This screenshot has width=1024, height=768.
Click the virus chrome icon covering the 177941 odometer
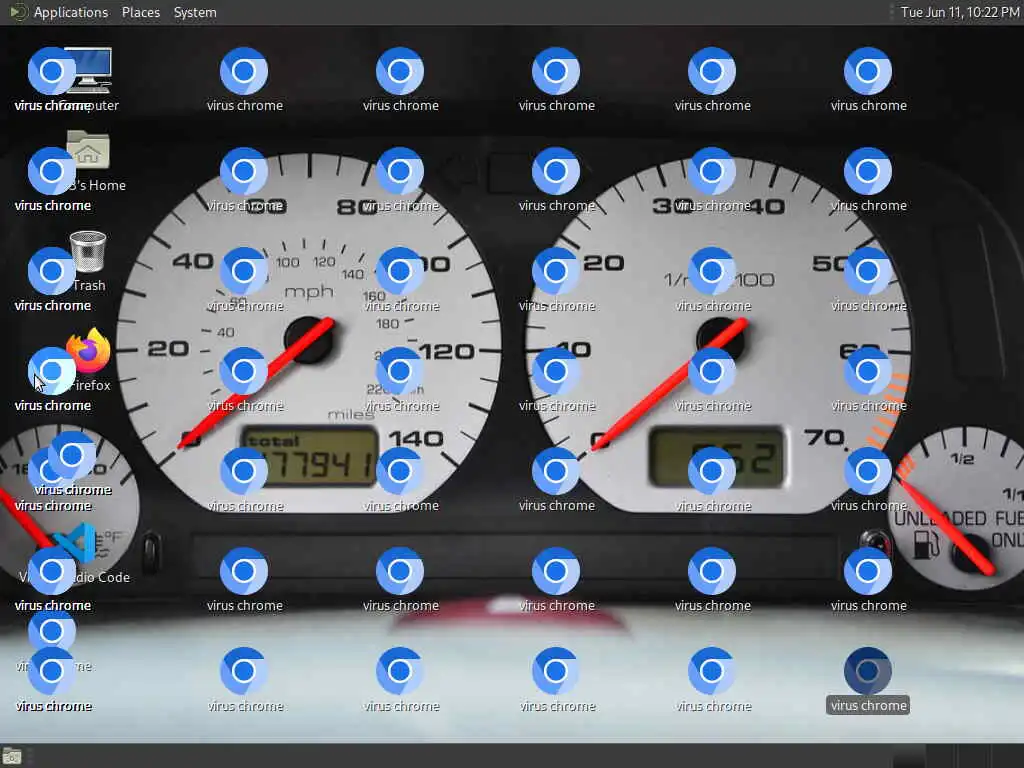click(244, 472)
